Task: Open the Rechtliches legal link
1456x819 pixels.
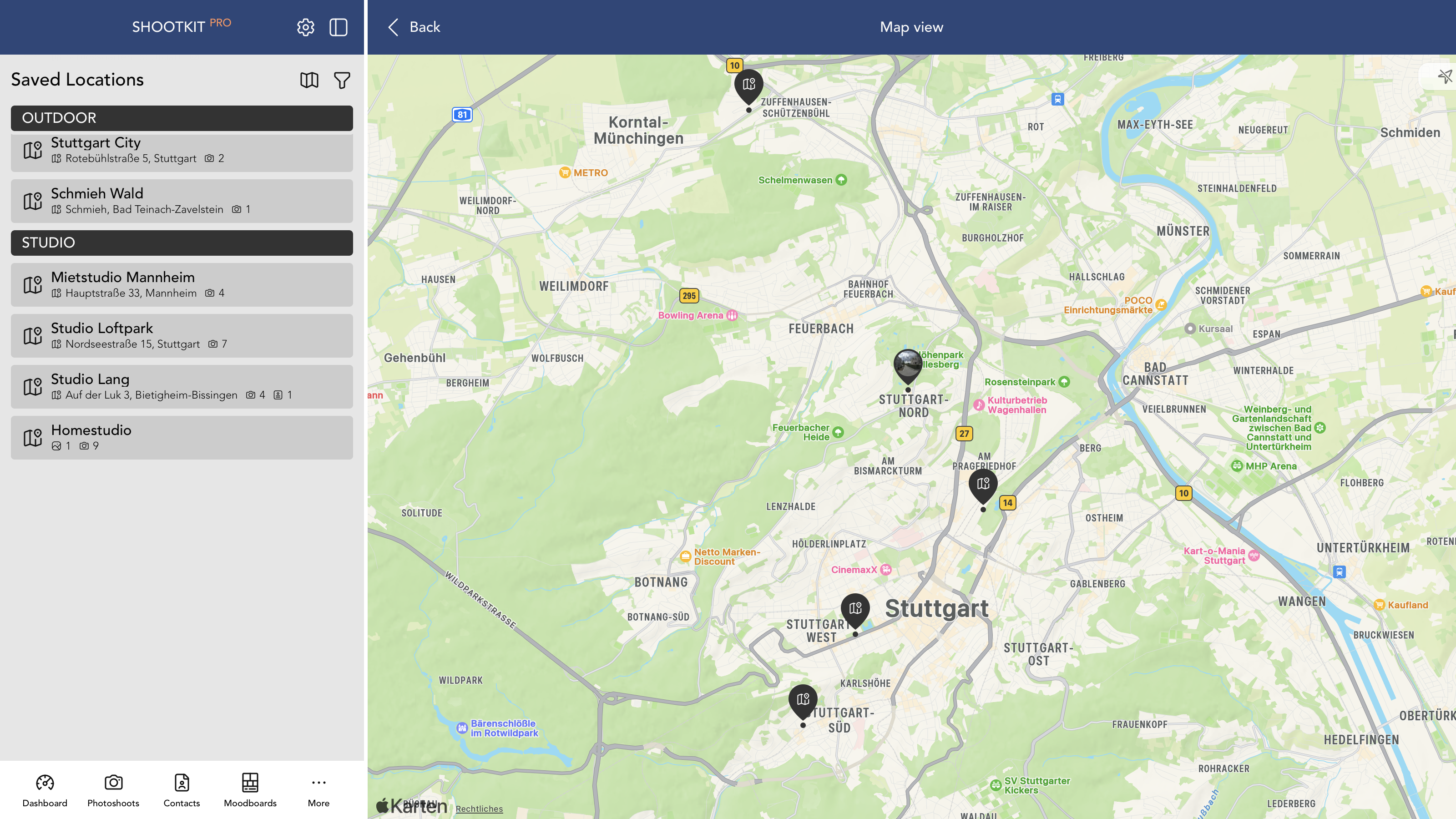Action: coord(479,809)
